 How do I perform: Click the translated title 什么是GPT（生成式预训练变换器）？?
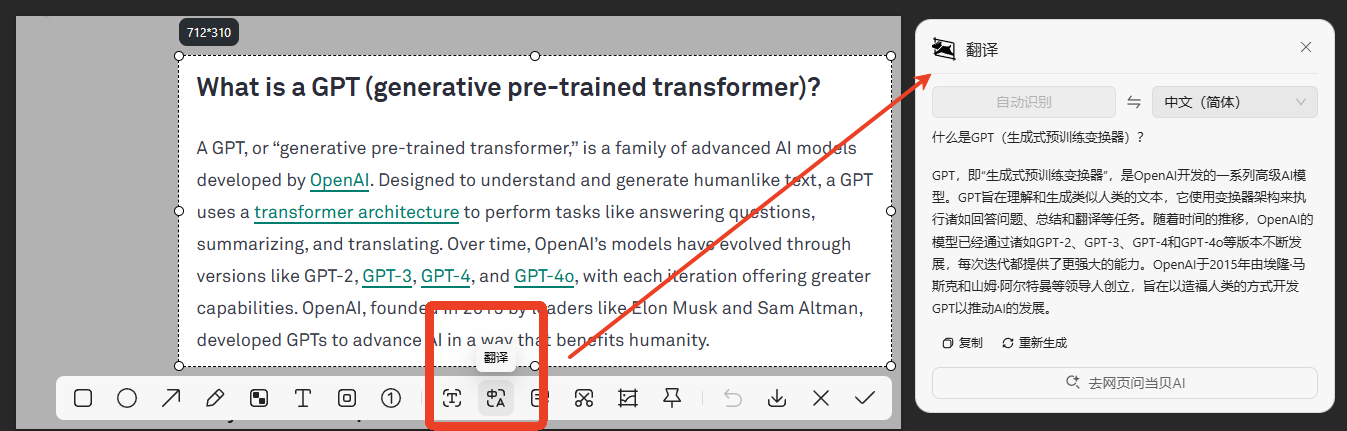coord(1038,137)
